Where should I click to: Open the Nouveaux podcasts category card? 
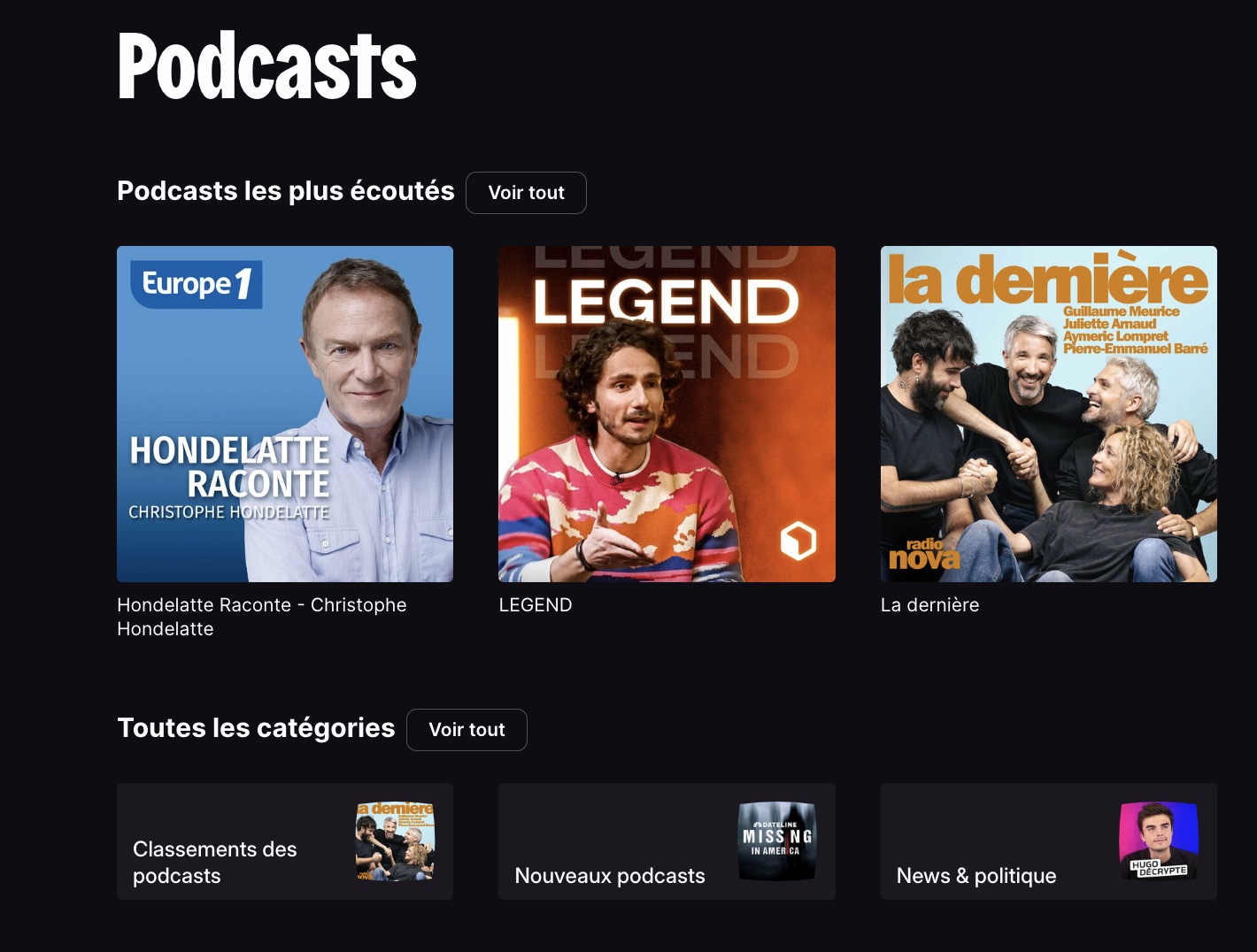[667, 841]
